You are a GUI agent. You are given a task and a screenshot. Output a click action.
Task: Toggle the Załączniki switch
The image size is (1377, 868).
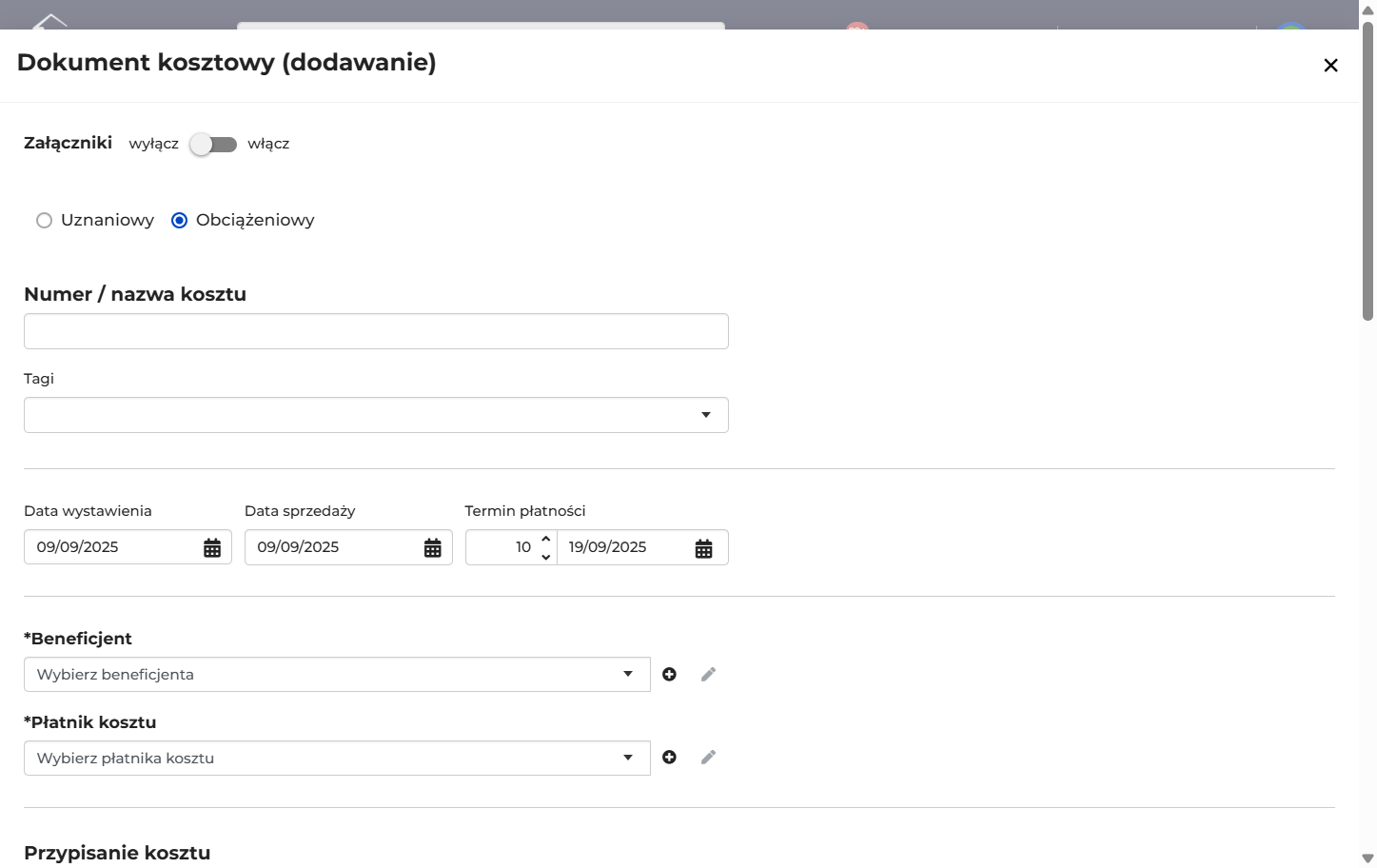(x=213, y=144)
